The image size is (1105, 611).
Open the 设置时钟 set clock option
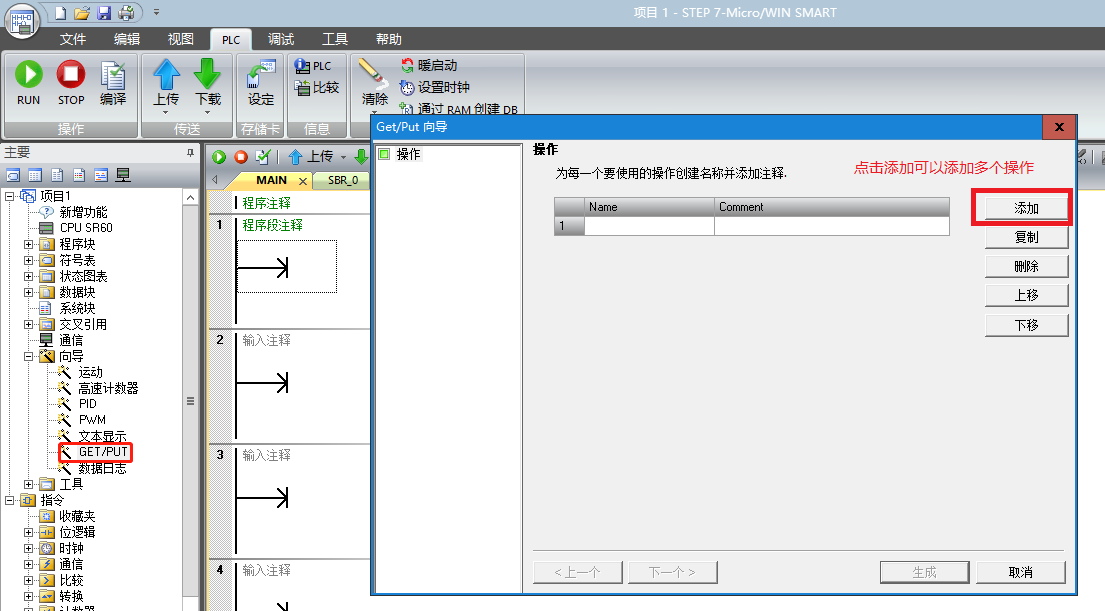point(436,87)
